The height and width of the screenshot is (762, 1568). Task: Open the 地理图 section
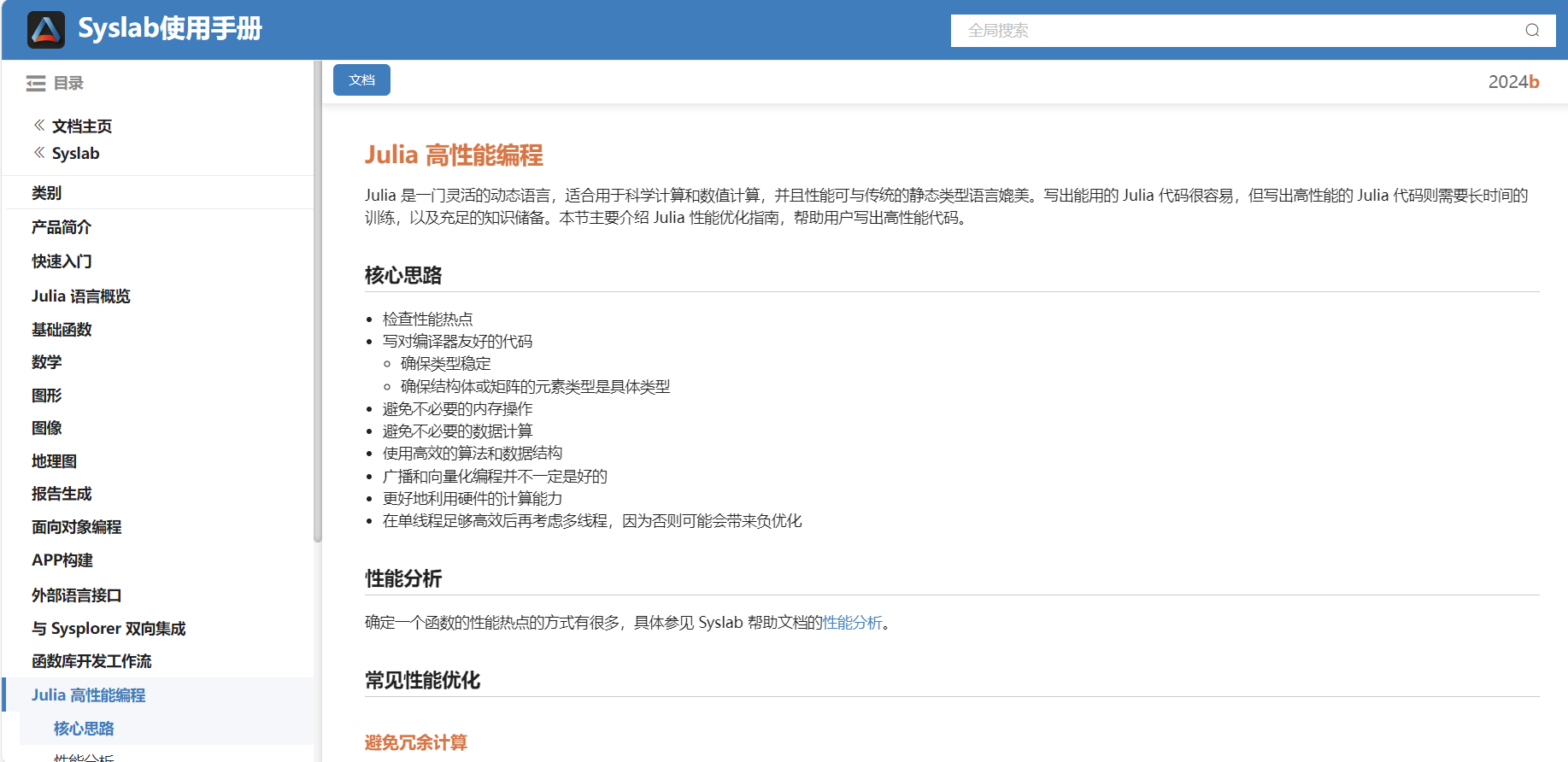click(x=54, y=461)
